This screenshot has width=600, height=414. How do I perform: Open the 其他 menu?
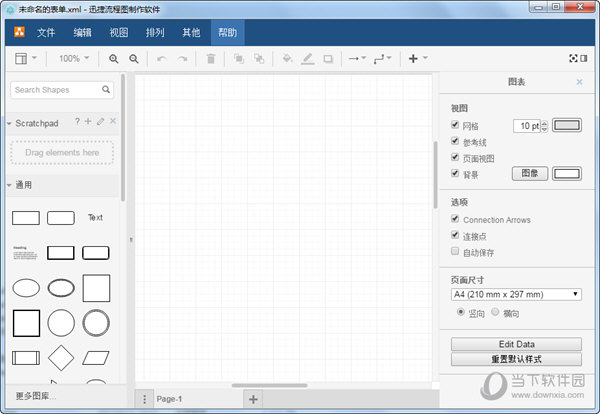click(191, 33)
